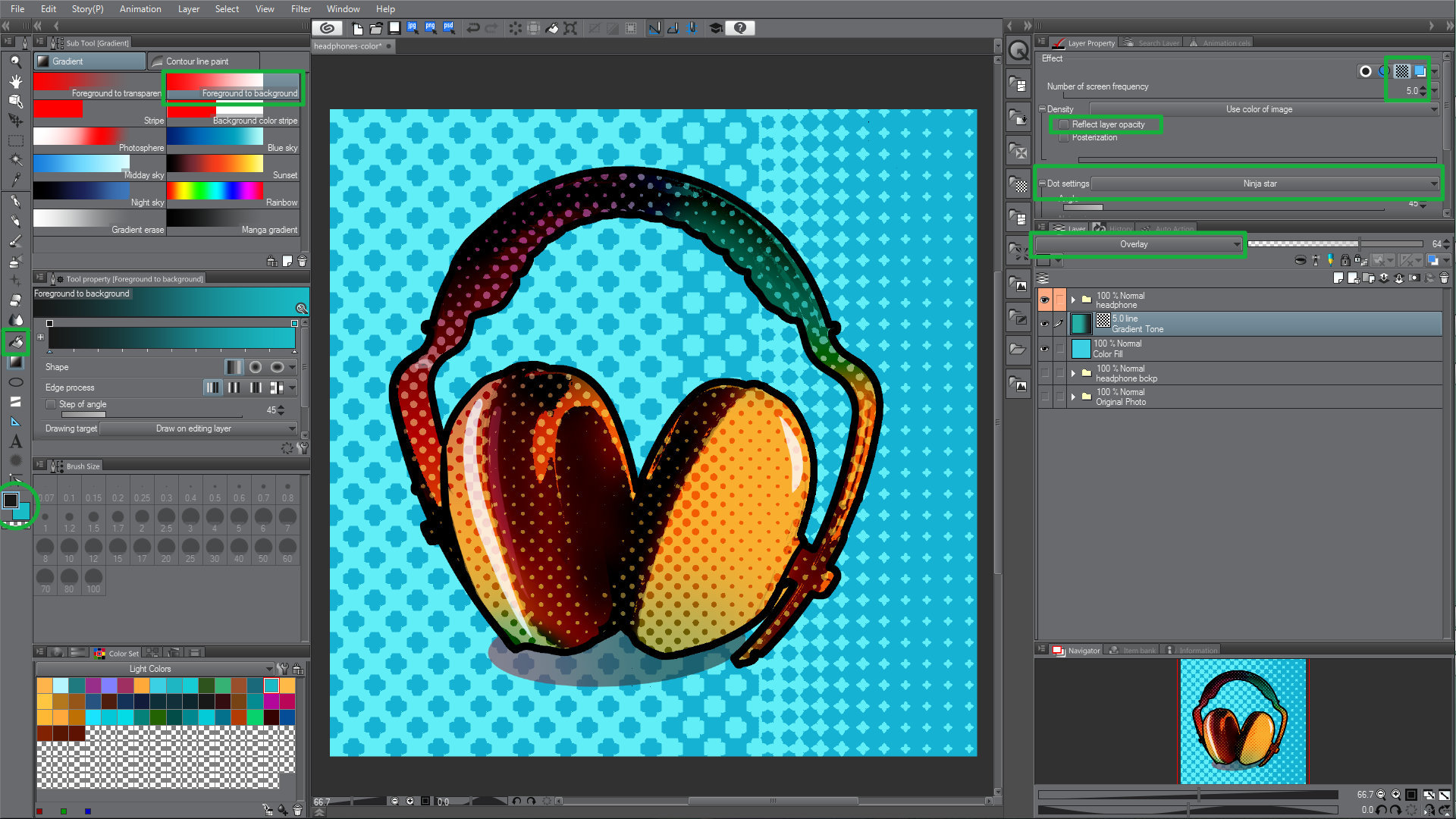
Task: Select the Eyedropper tool
Action: coord(16,180)
